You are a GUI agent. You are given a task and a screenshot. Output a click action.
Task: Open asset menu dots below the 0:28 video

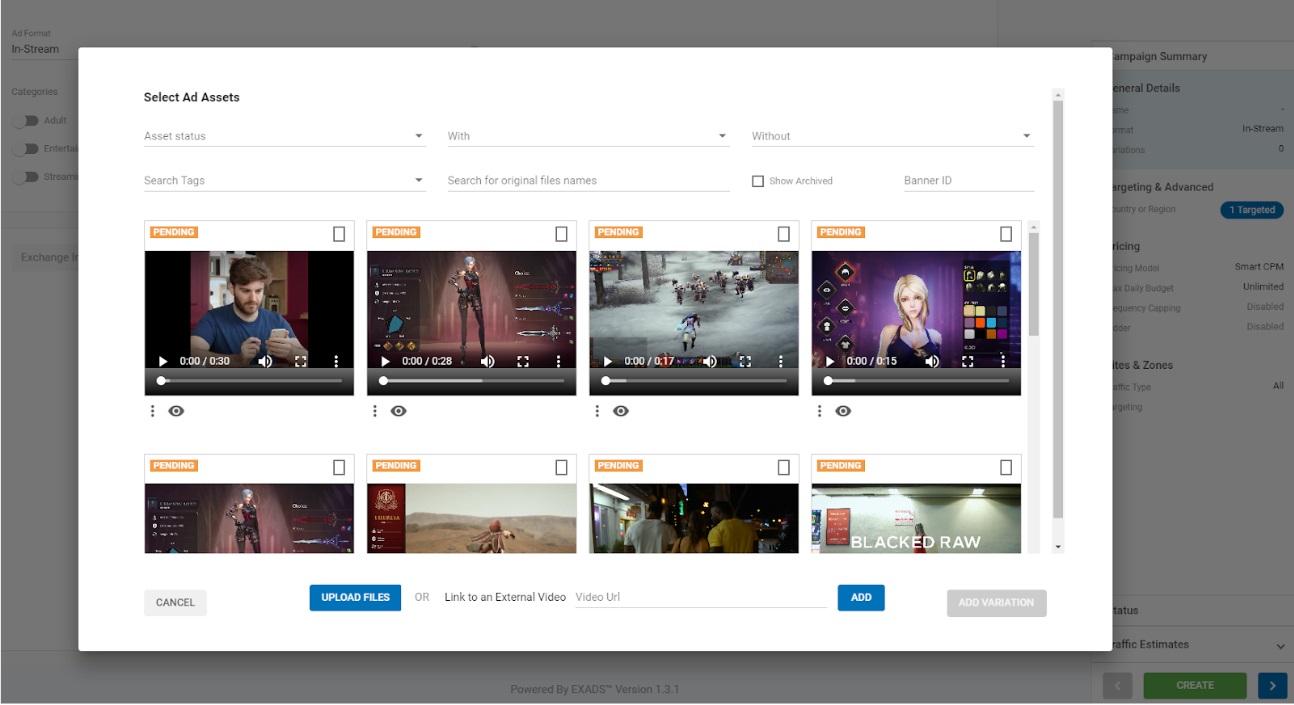click(x=375, y=411)
